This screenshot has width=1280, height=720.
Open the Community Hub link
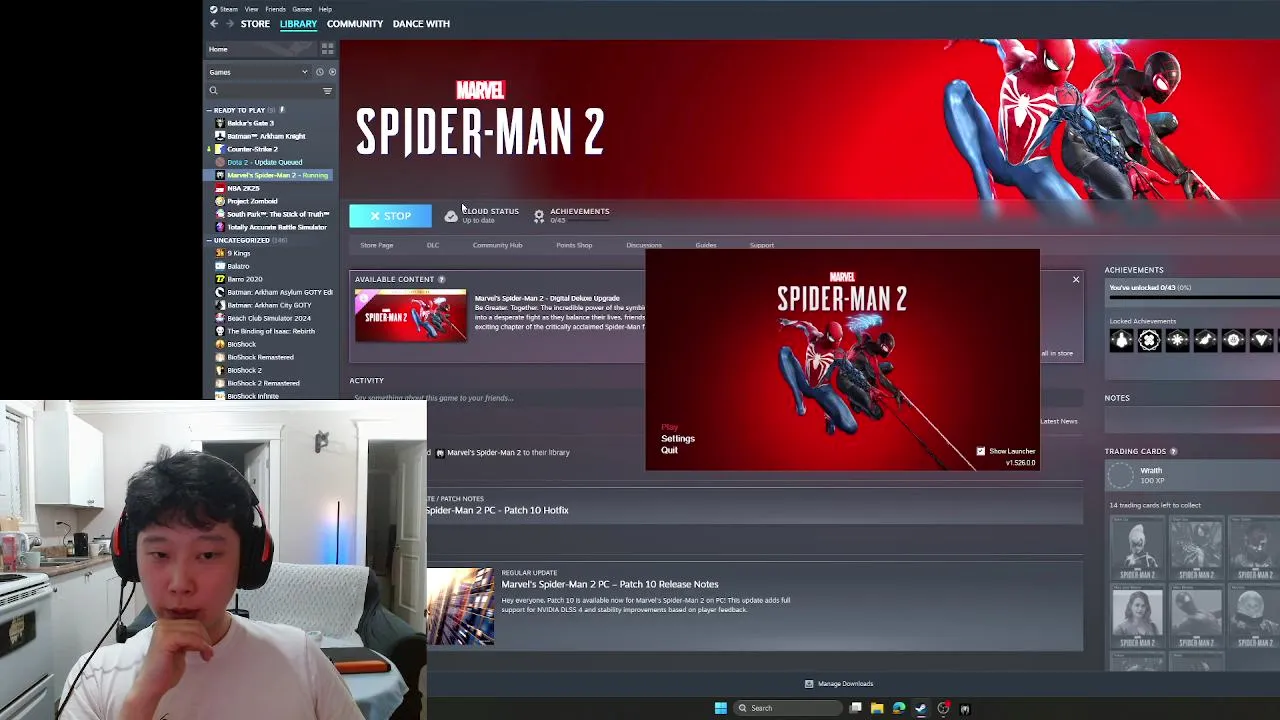[497, 245]
